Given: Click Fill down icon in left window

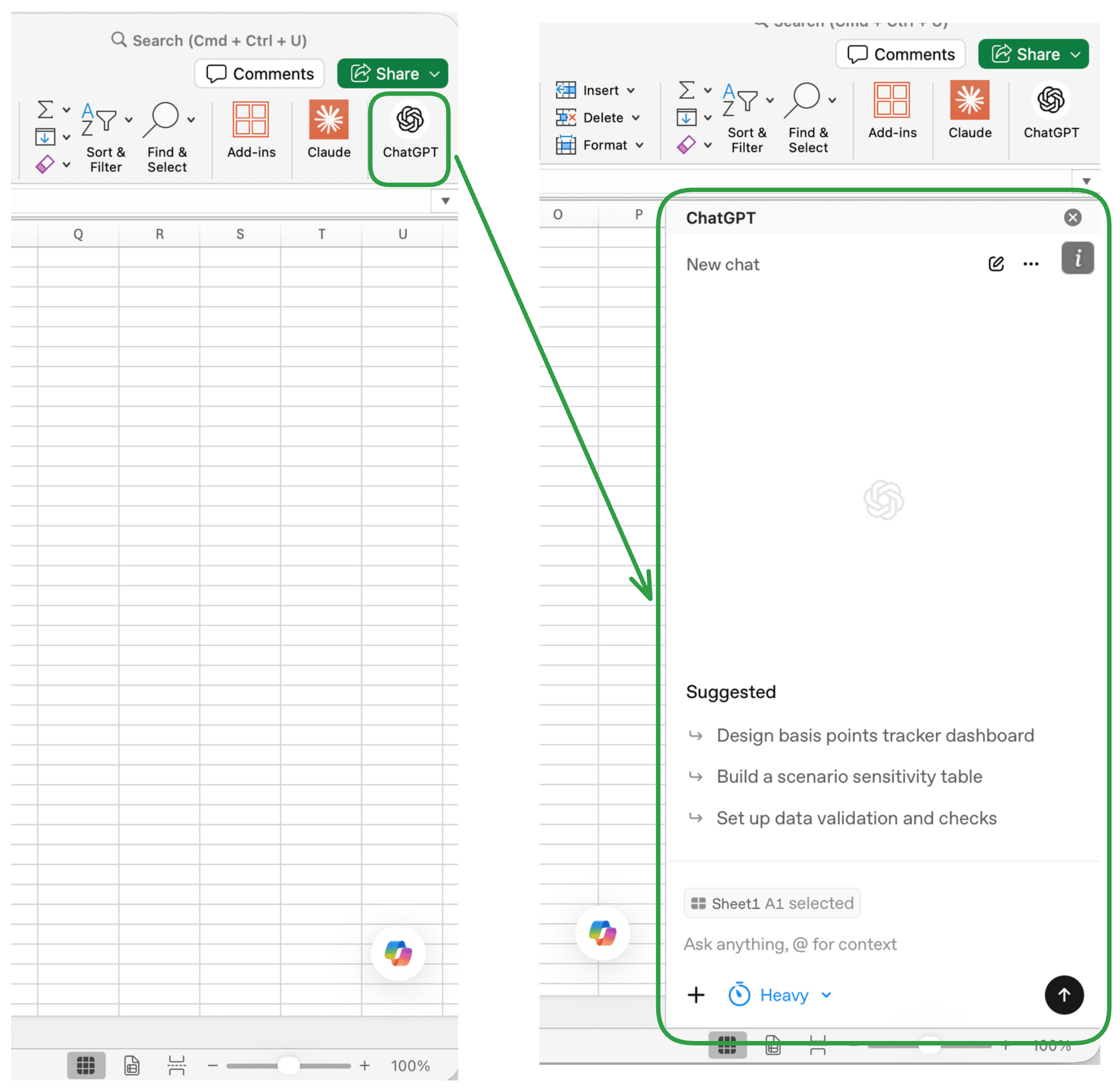Looking at the screenshot, I should click(46, 137).
